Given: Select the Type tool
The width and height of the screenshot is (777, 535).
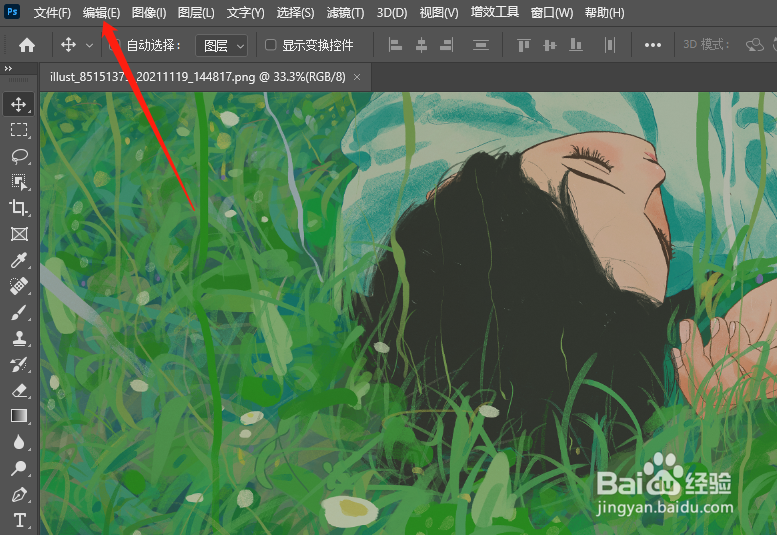Looking at the screenshot, I should click(19, 520).
